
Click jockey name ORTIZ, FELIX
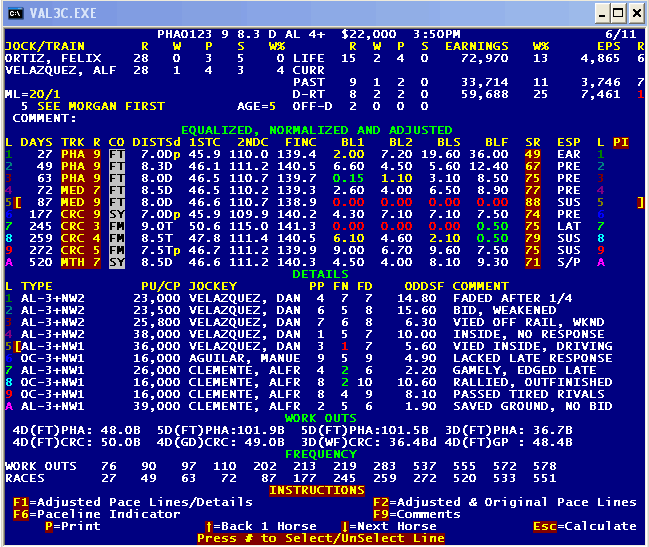coord(53,58)
